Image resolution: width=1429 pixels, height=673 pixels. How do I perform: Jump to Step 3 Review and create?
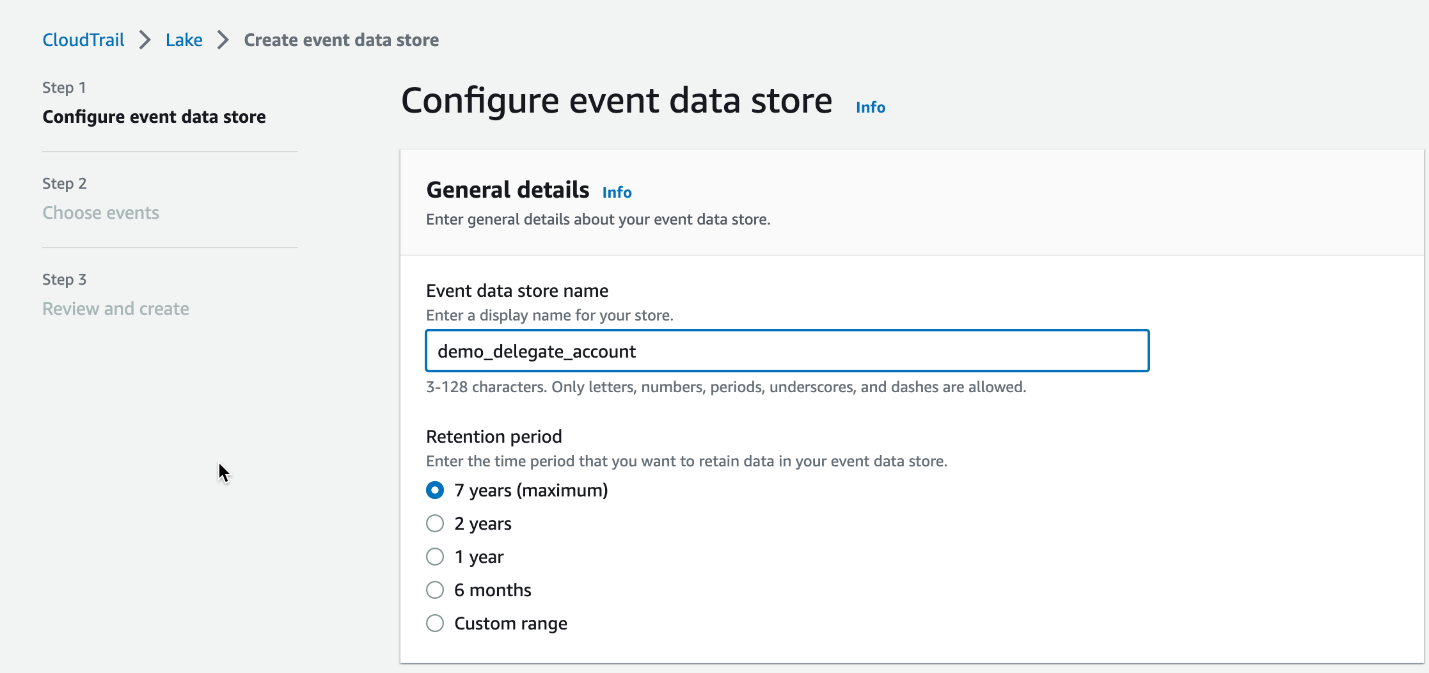click(115, 308)
